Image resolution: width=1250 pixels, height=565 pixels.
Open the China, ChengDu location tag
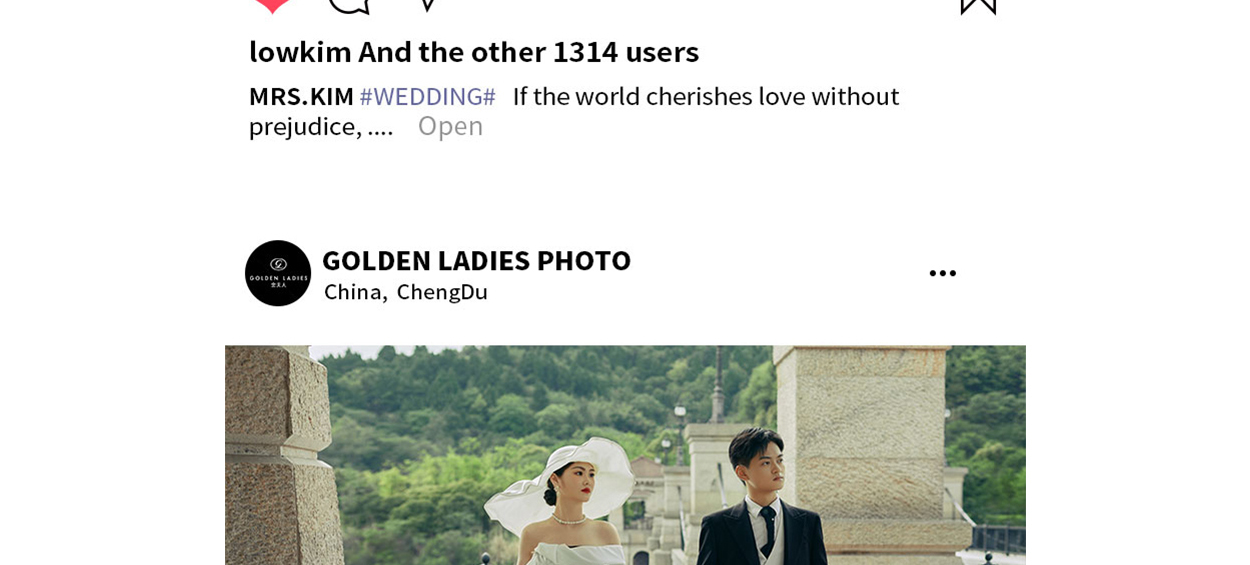tap(406, 292)
